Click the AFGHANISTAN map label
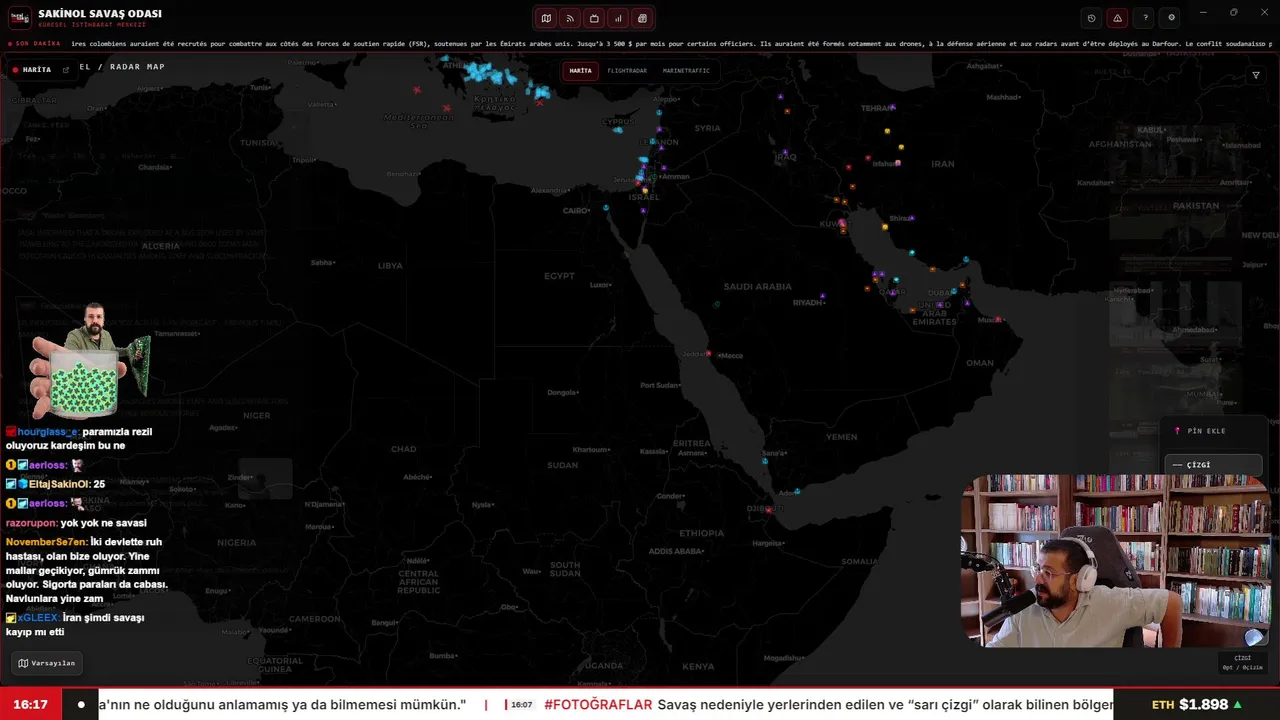This screenshot has height=720, width=1280. (x=1120, y=144)
